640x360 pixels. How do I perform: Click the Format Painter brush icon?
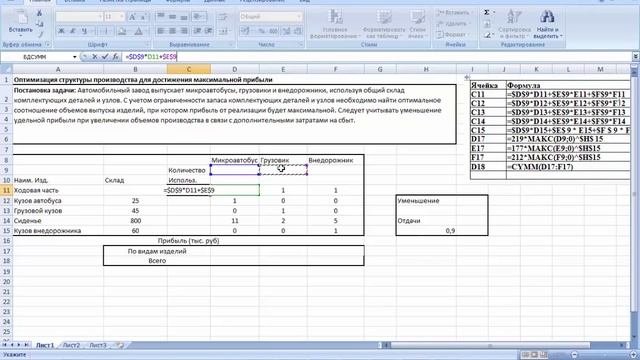[40, 34]
